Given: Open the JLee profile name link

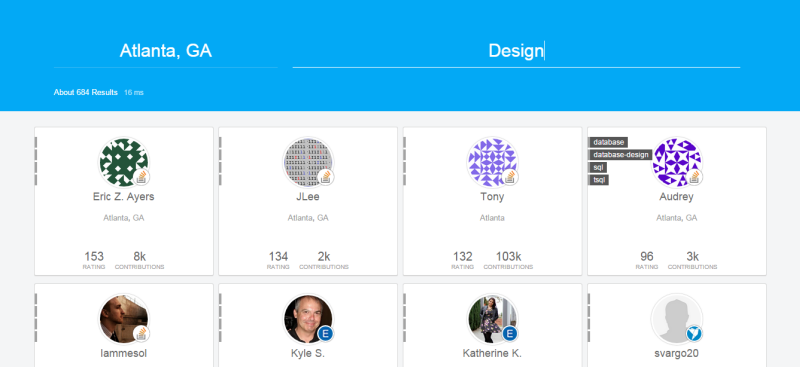Looking at the screenshot, I should coord(308,197).
